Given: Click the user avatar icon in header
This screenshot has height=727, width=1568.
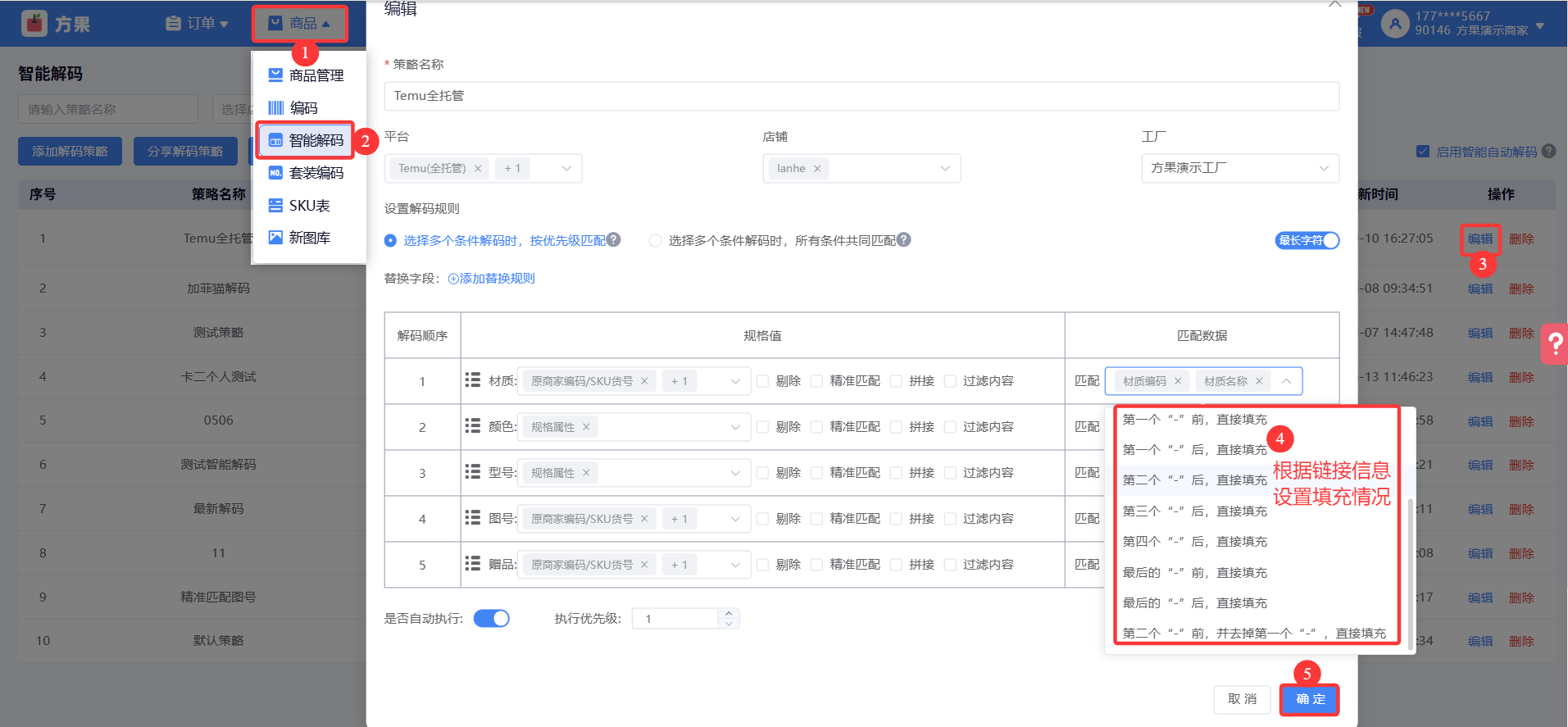Looking at the screenshot, I should pos(1394,24).
